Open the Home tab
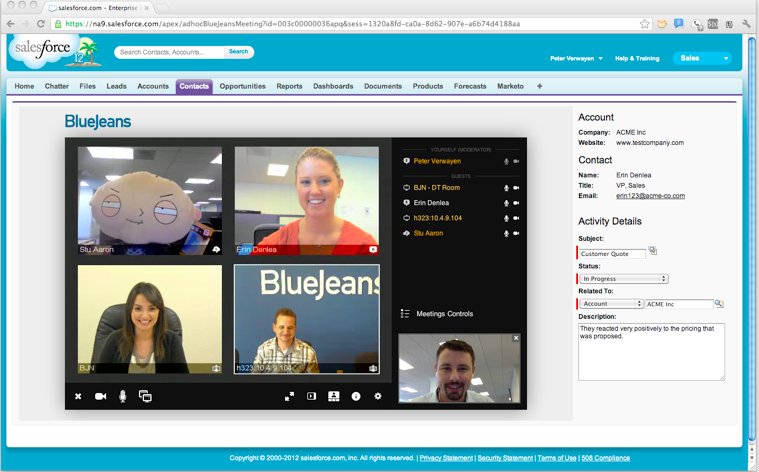 (x=24, y=86)
